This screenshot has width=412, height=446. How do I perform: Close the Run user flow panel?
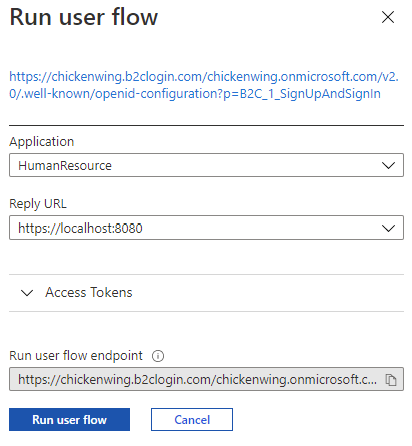point(388,17)
